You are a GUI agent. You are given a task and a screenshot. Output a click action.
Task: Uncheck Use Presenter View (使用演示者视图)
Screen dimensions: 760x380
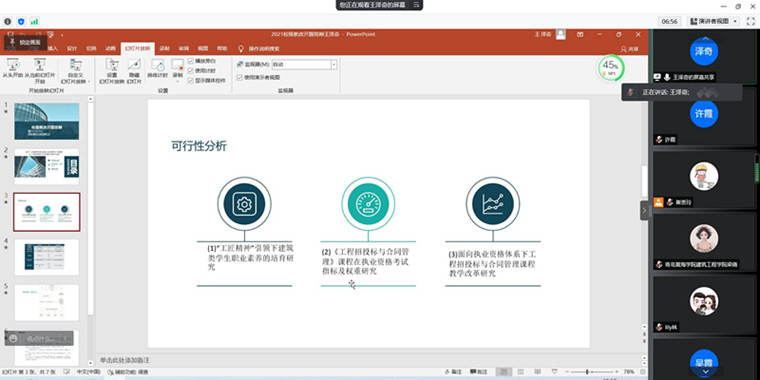[x=239, y=77]
